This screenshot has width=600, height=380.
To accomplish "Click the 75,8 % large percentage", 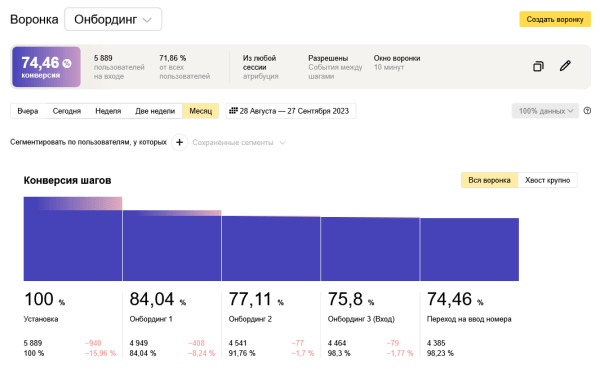I will [351, 299].
